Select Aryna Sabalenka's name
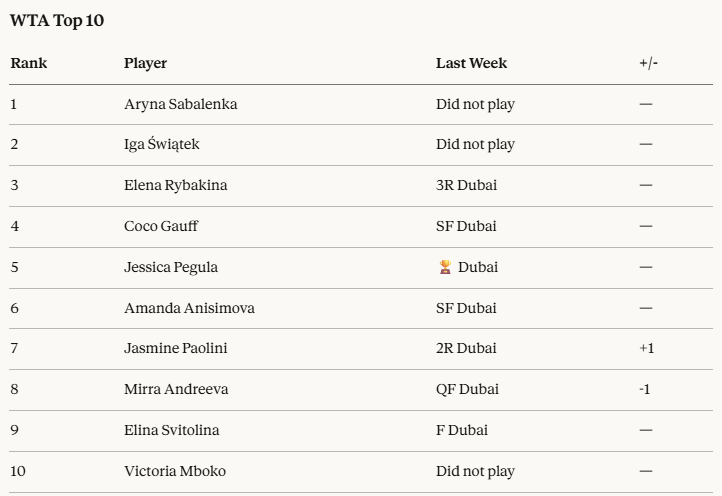The width and height of the screenshot is (722, 496). pos(180,104)
